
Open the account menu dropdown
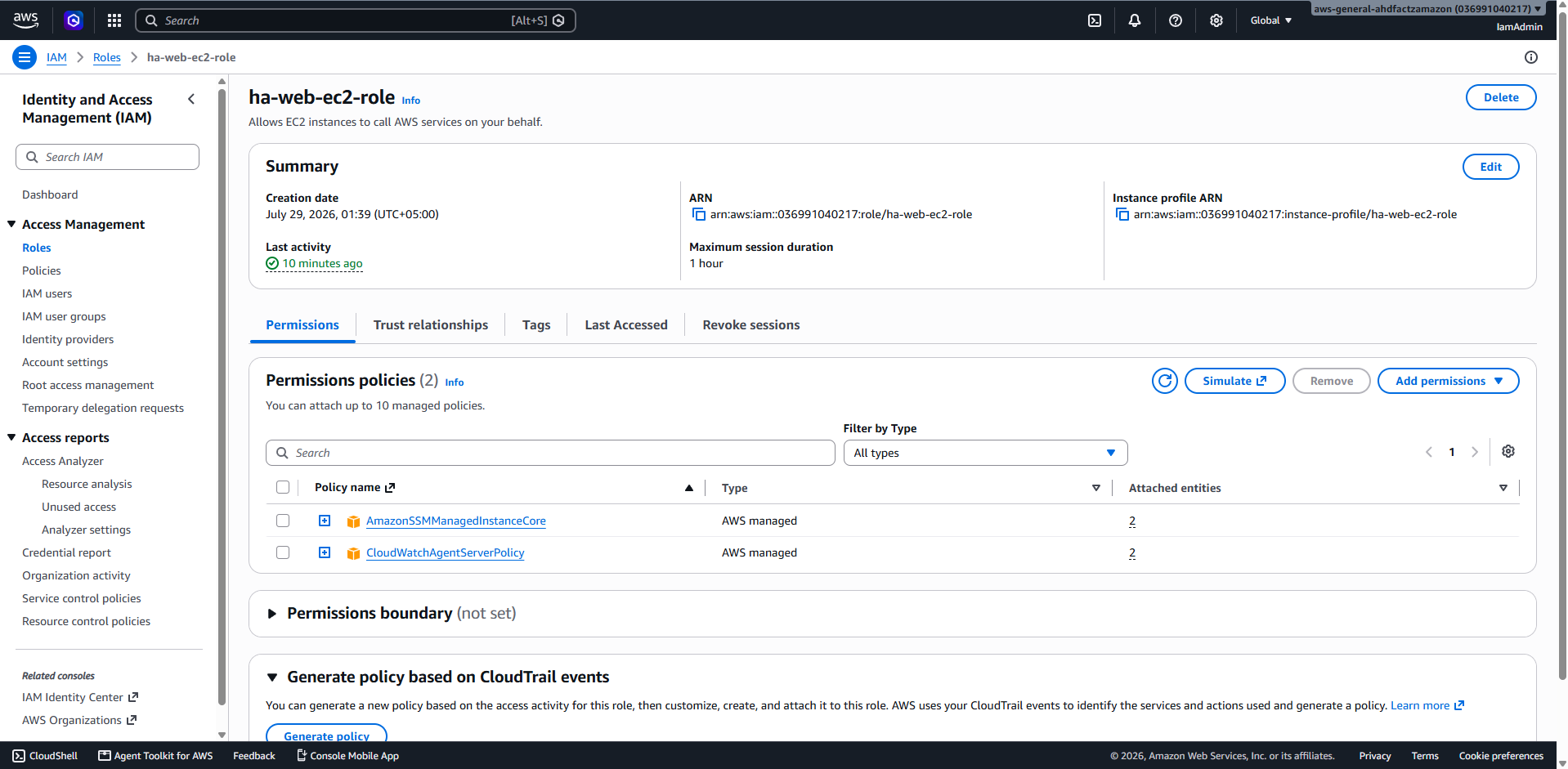1428,9
